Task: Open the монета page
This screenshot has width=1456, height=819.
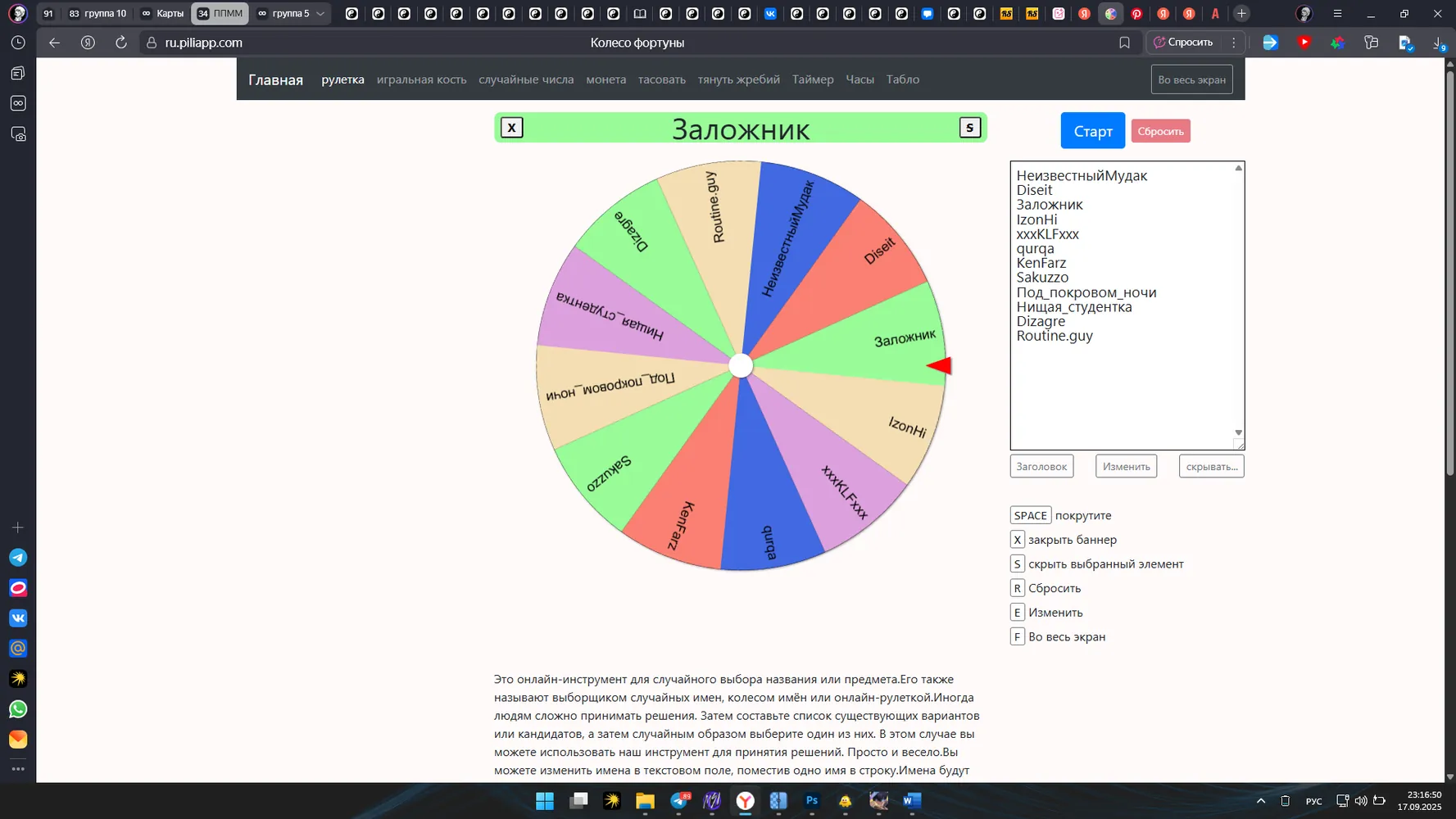Action: [x=606, y=79]
